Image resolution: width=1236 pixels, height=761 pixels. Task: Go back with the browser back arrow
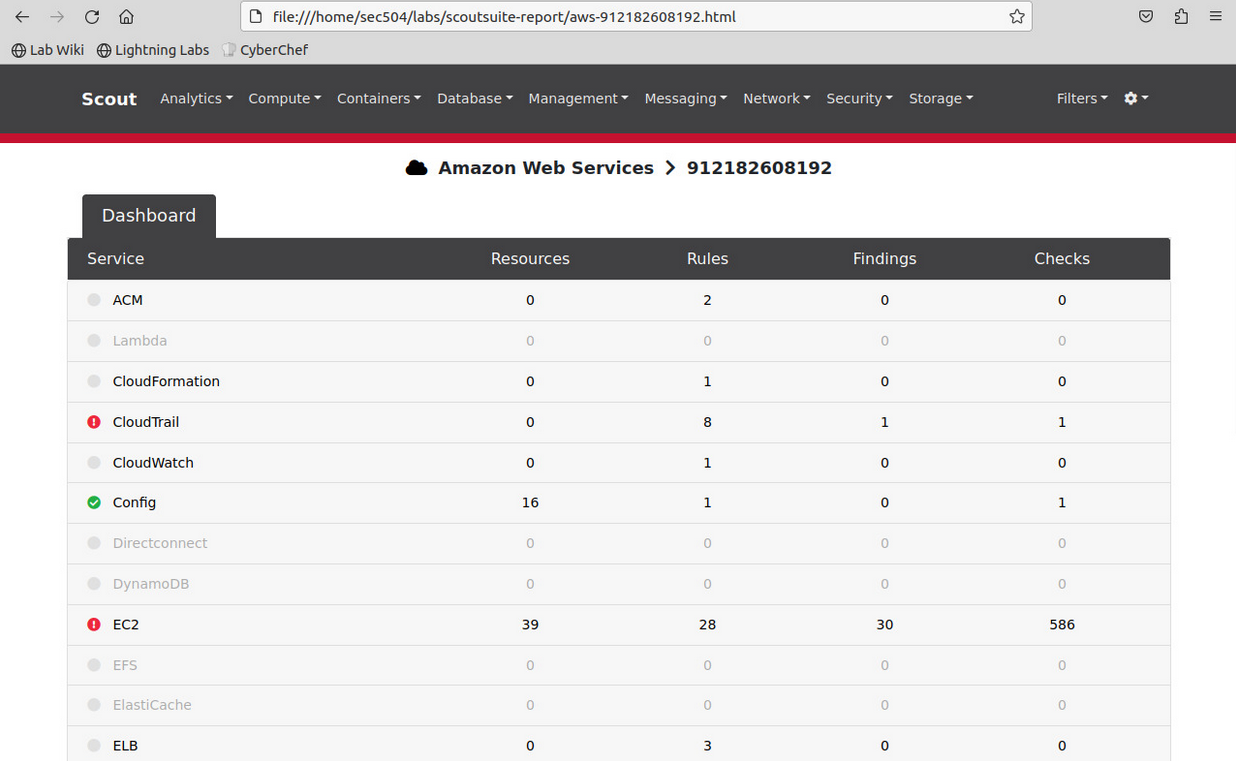click(22, 16)
